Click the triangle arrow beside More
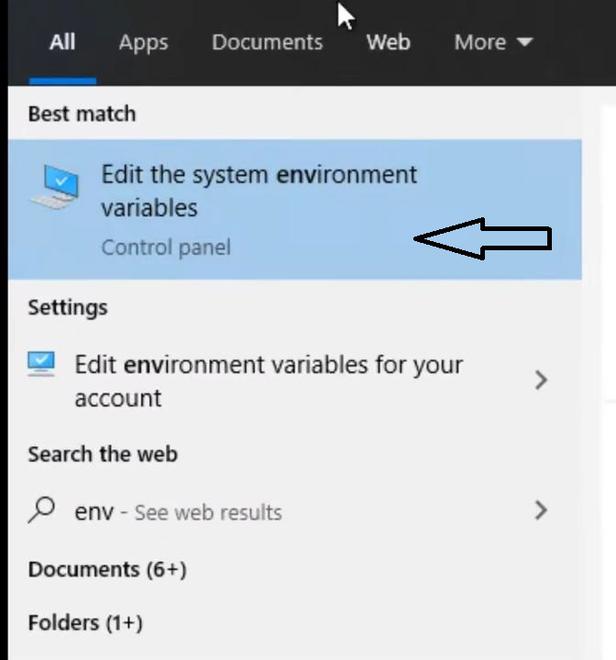 524,43
